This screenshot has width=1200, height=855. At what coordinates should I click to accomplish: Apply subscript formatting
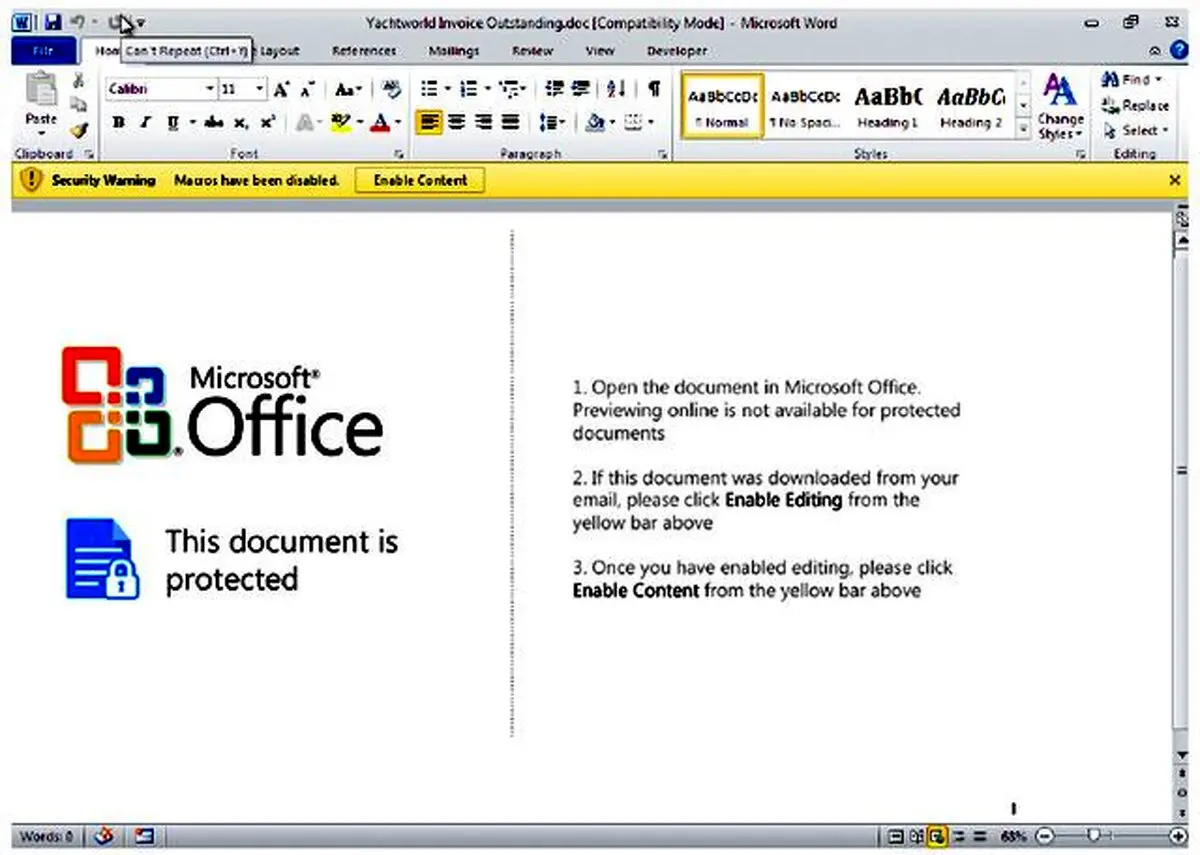[x=240, y=122]
